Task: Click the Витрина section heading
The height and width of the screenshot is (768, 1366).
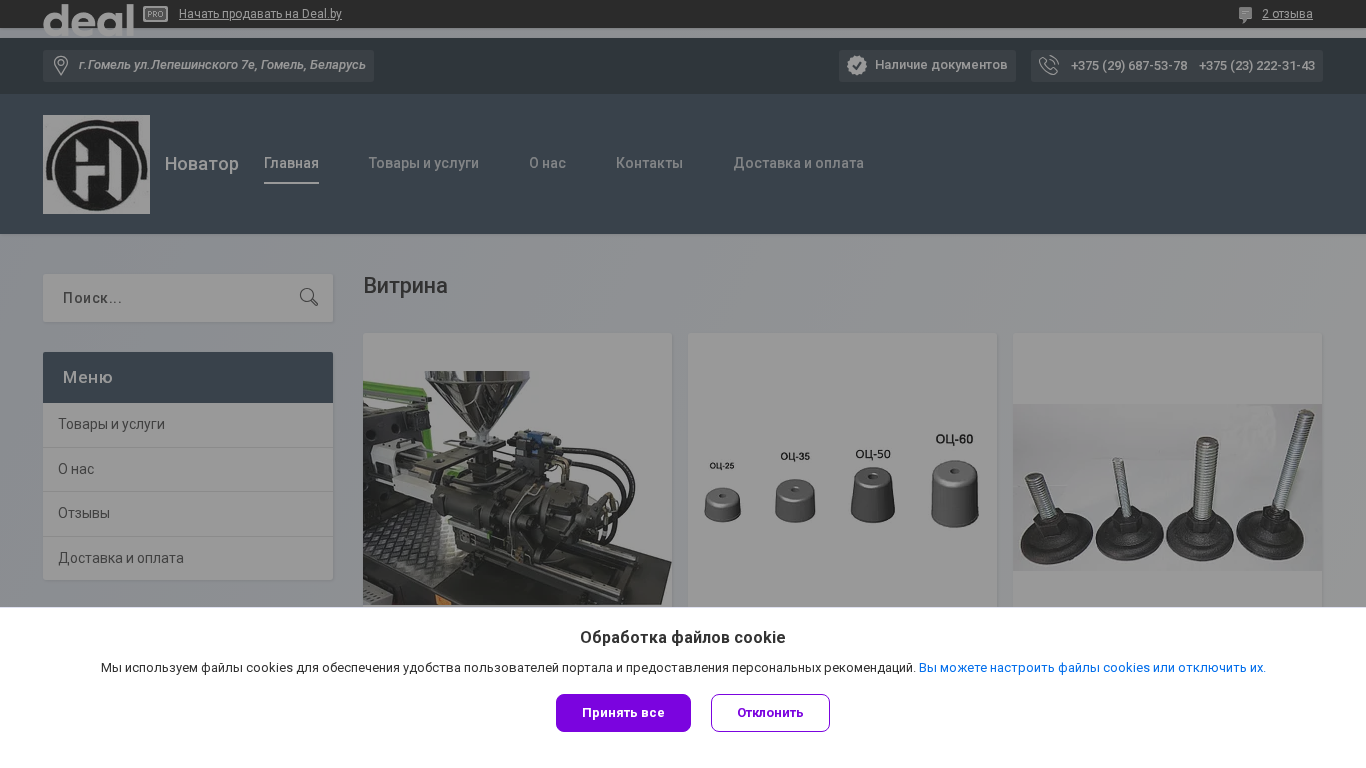Action: tap(405, 286)
